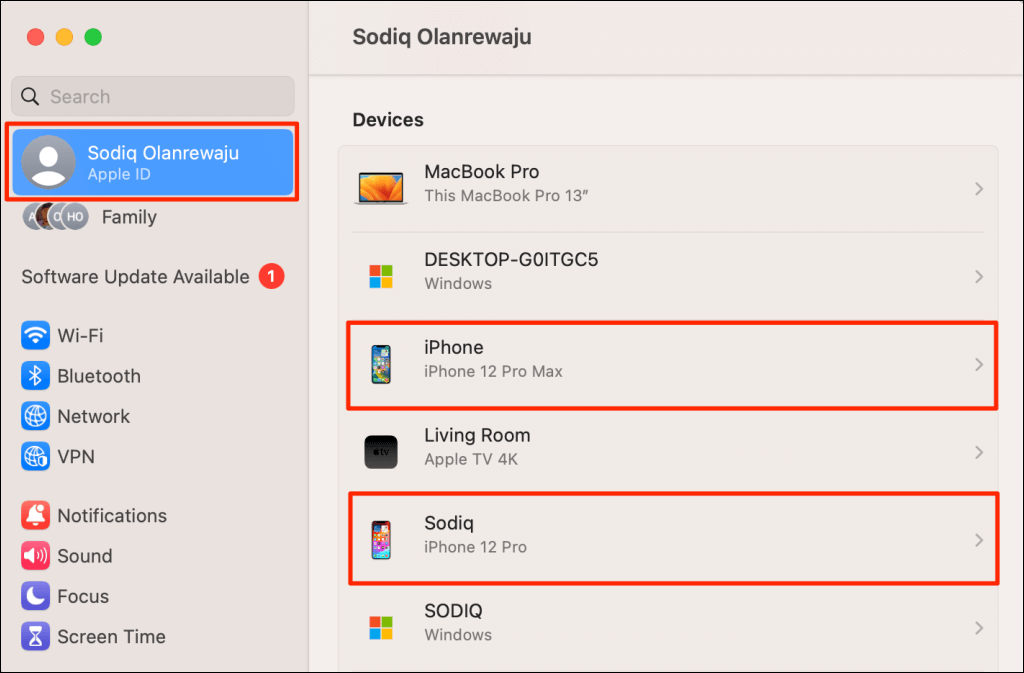Click the "iPhone 12 Pro Max" subtitle

coord(494,371)
